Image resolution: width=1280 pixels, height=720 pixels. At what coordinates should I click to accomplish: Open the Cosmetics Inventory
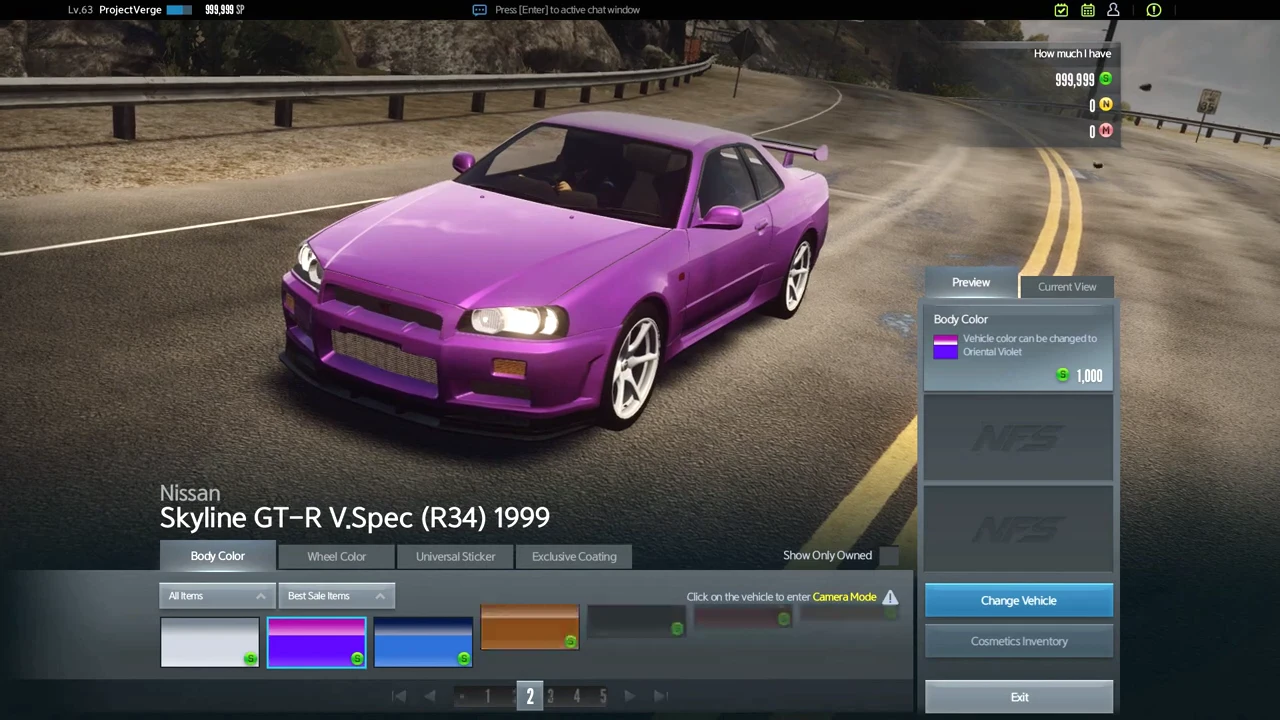tap(1018, 641)
